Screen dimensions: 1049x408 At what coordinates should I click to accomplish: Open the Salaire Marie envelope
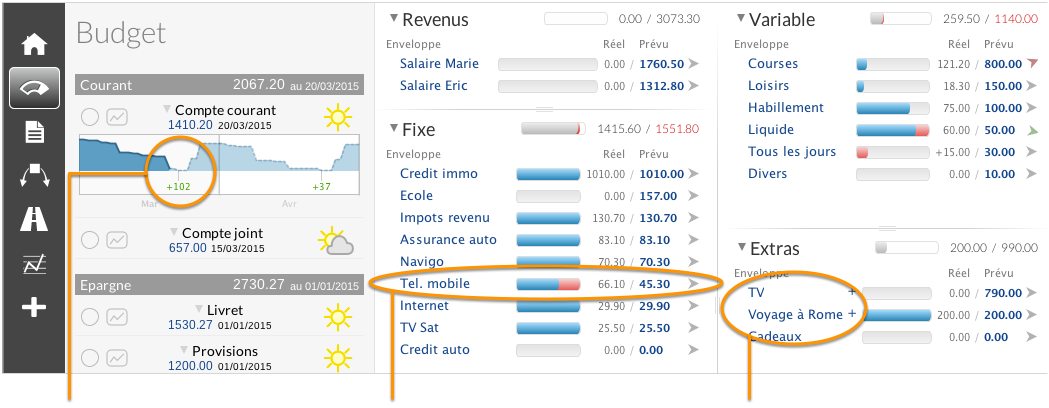(440, 64)
